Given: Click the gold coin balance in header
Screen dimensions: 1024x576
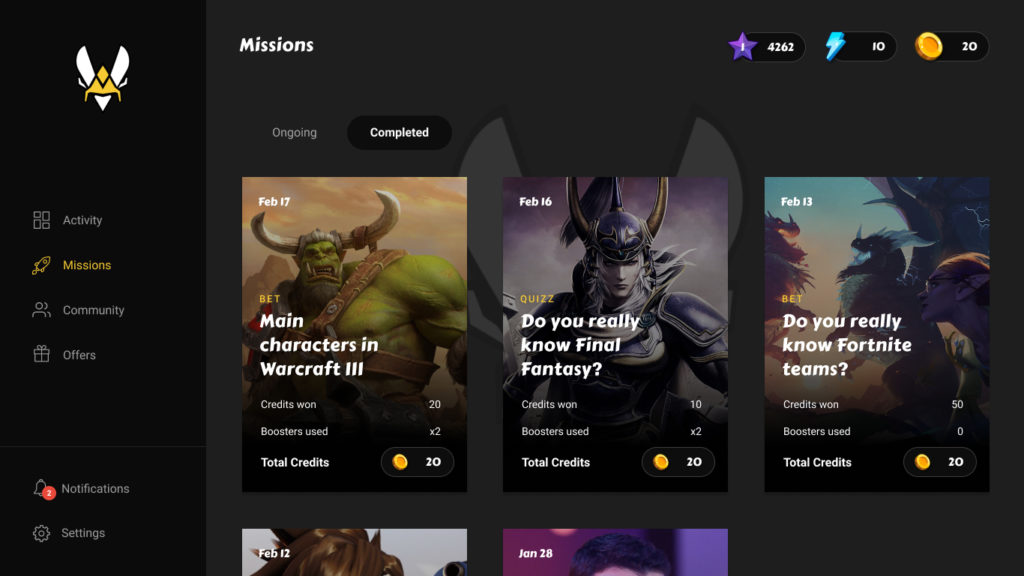Looking at the screenshot, I should [x=952, y=46].
